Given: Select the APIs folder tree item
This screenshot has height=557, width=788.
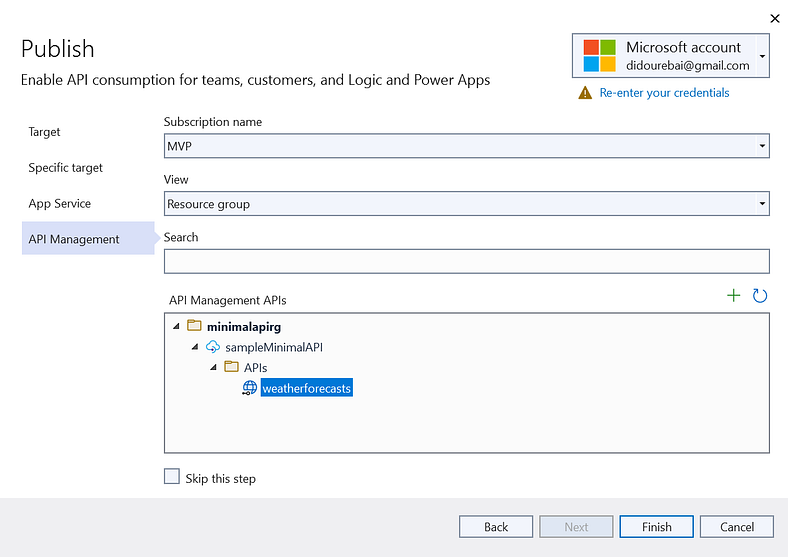Looking at the screenshot, I should pyautogui.click(x=255, y=368).
